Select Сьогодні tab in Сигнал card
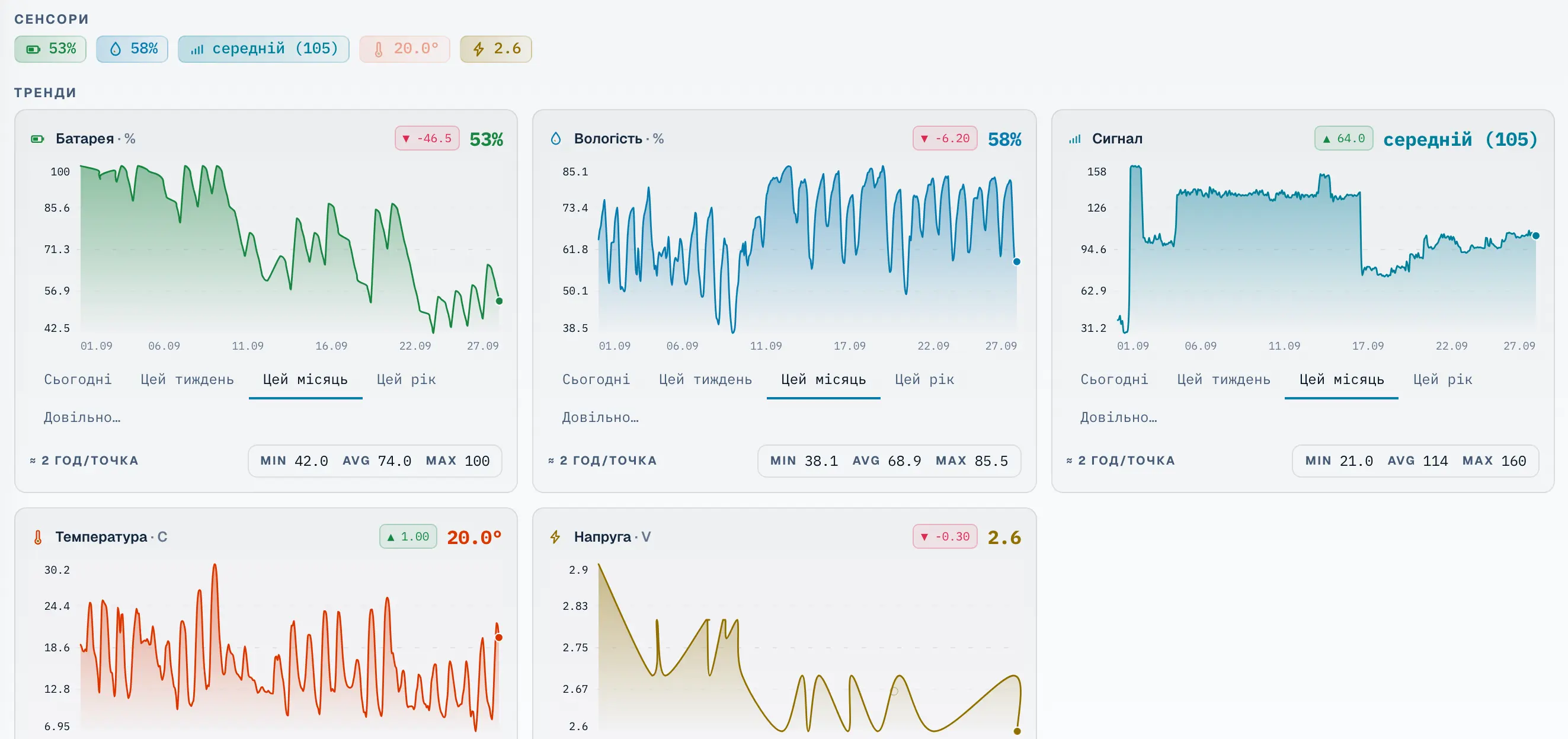 tap(1115, 380)
